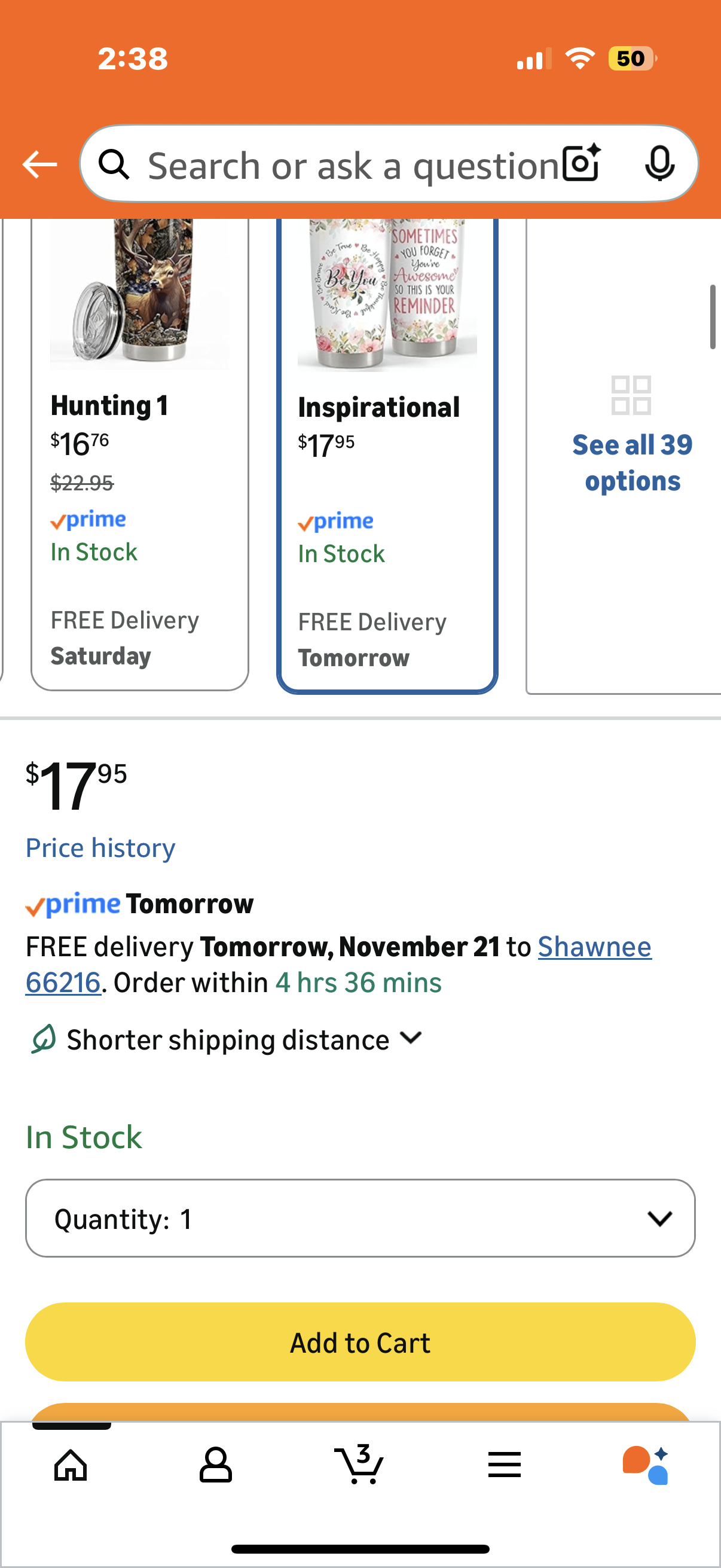Screen dimensions: 721x1568
Task: Open the account profile tab
Action: (215, 1465)
